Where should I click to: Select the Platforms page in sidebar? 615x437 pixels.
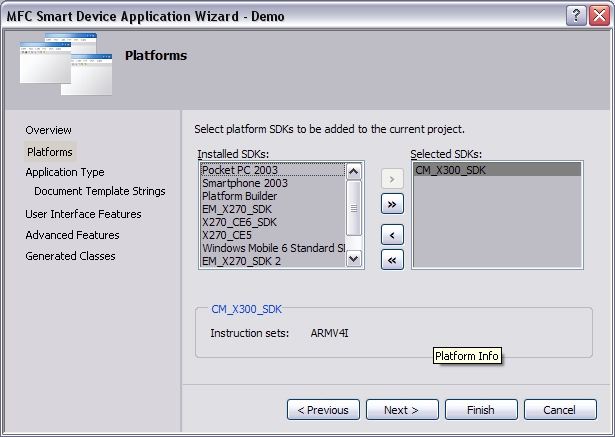(x=50, y=152)
